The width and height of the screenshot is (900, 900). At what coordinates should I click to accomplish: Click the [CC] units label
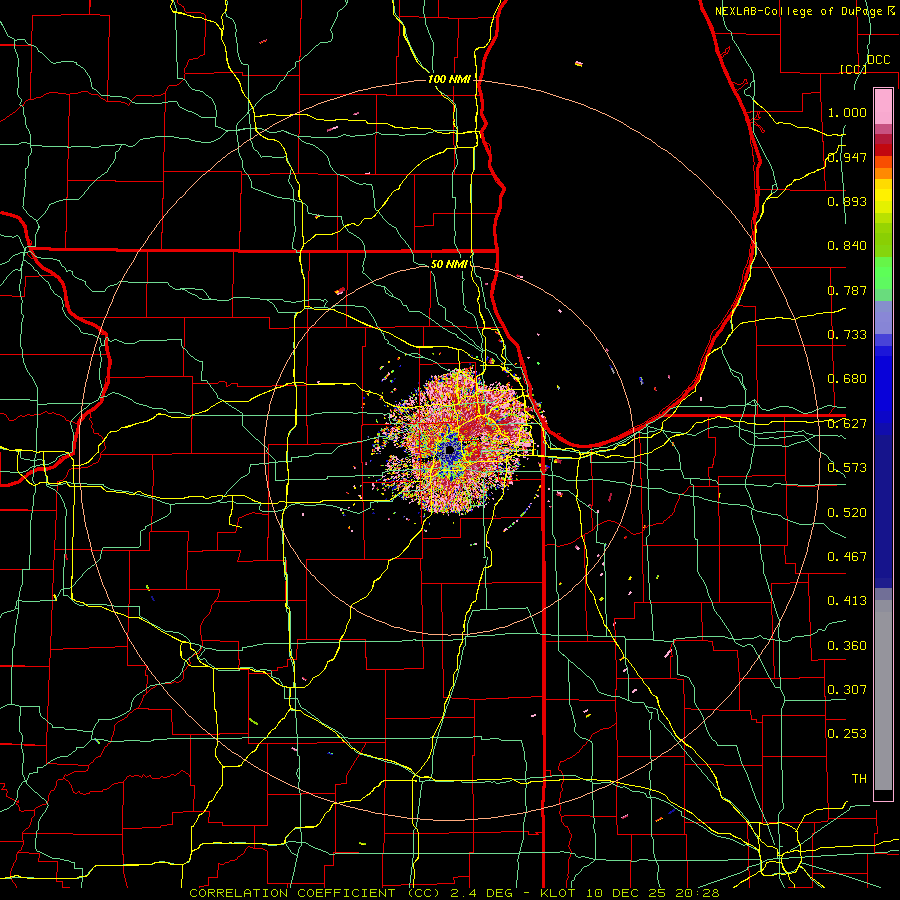pos(853,69)
